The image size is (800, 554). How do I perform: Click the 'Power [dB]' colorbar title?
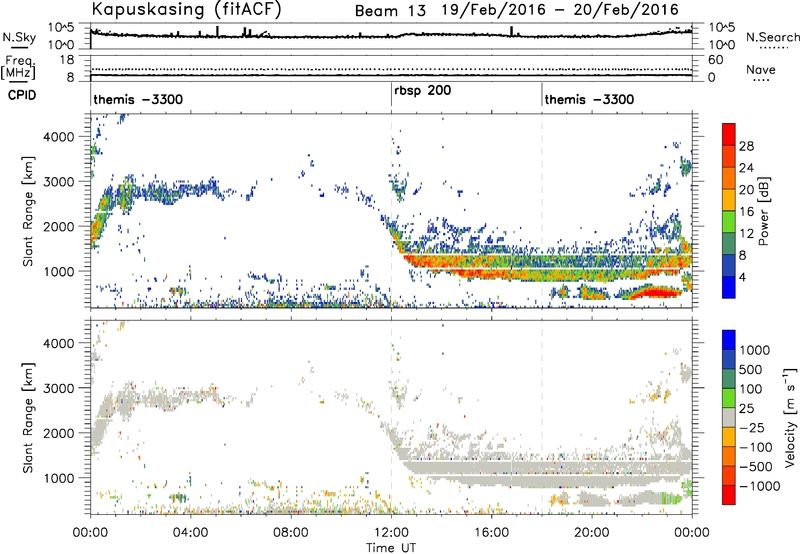click(x=763, y=211)
